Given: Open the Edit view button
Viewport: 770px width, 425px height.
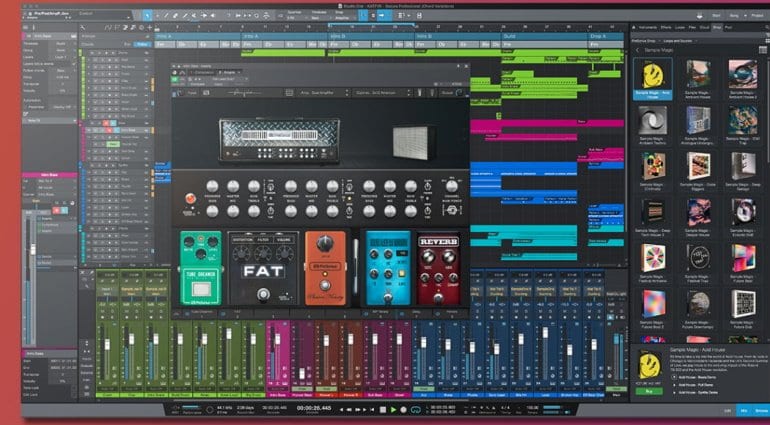Looking at the screenshot, I should click(727, 410).
